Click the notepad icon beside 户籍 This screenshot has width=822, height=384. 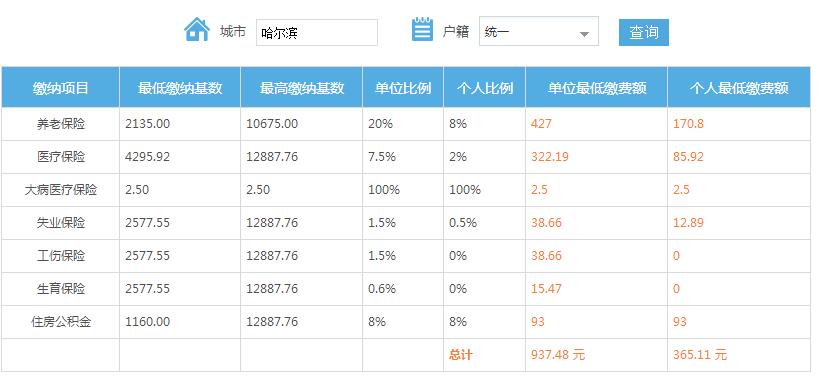click(x=422, y=29)
